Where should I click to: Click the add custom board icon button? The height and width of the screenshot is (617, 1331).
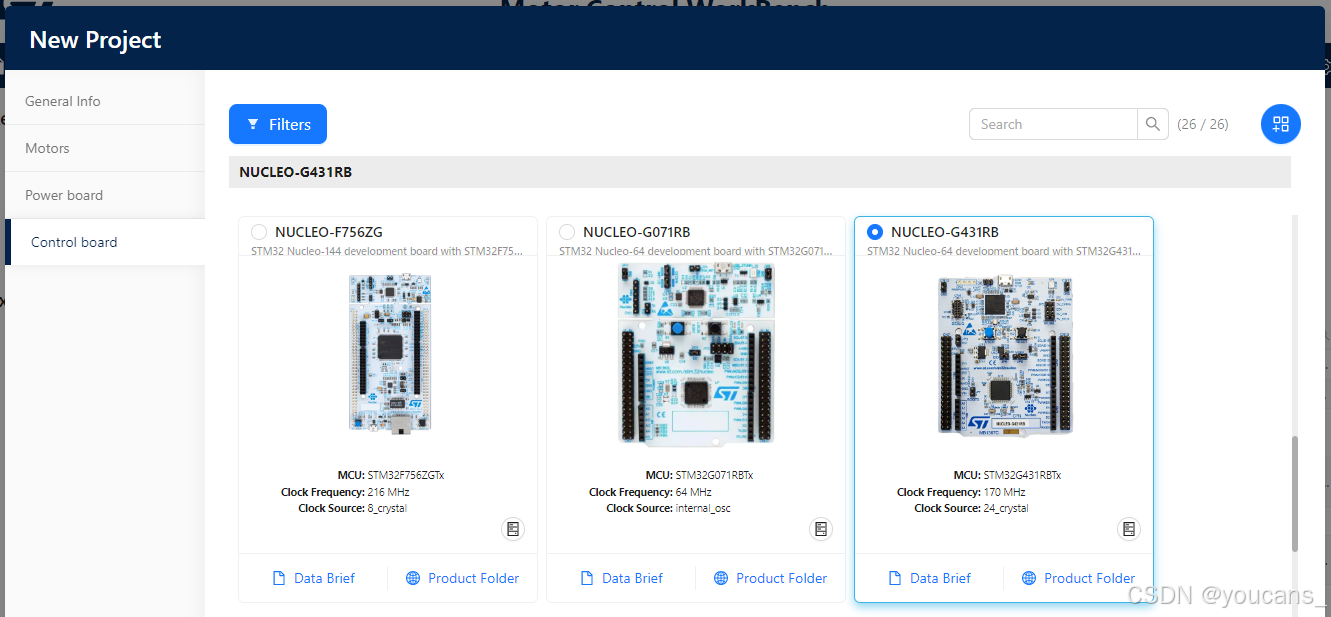[x=1281, y=124]
